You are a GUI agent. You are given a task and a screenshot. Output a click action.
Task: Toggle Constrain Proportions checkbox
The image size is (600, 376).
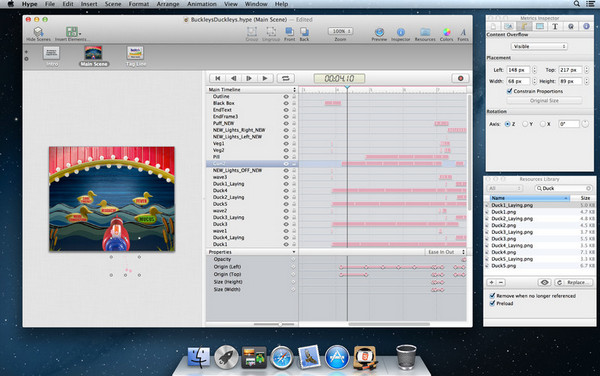point(509,91)
